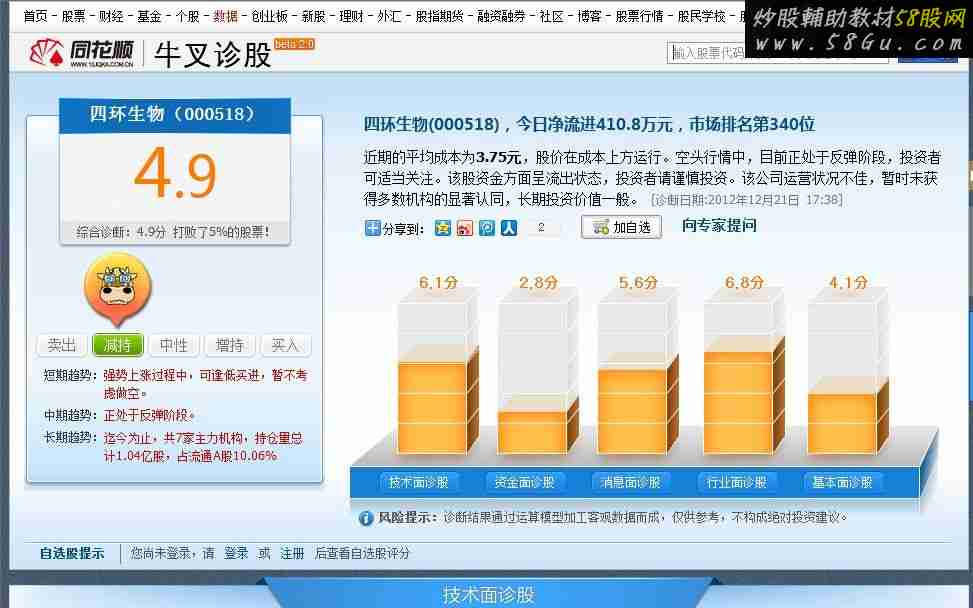Viewport: 973px width, 608px height.
Task: Open 博客 in top navigation
Action: 590,17
